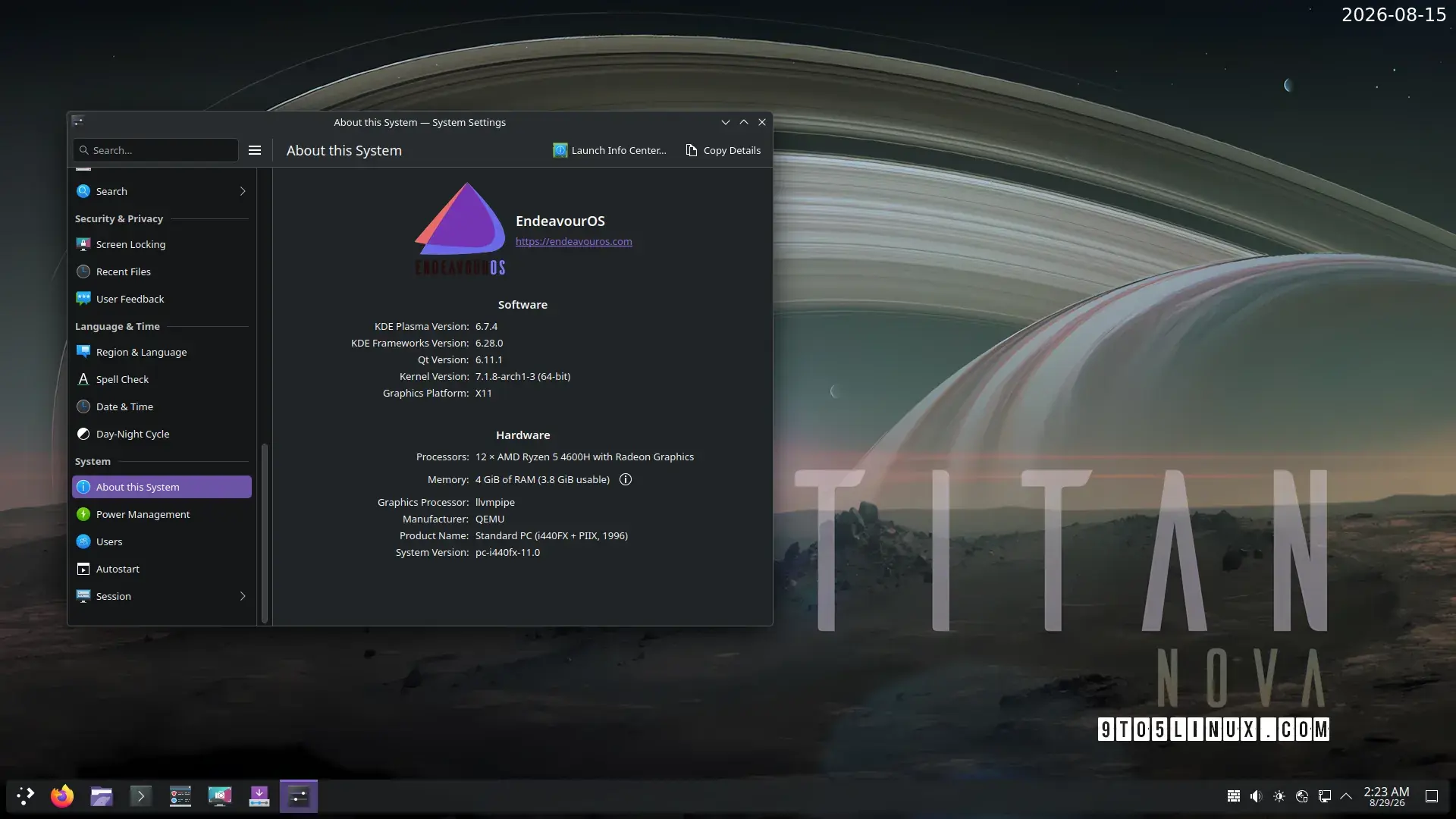Open the hamburger menu beside the search field

tap(255, 150)
